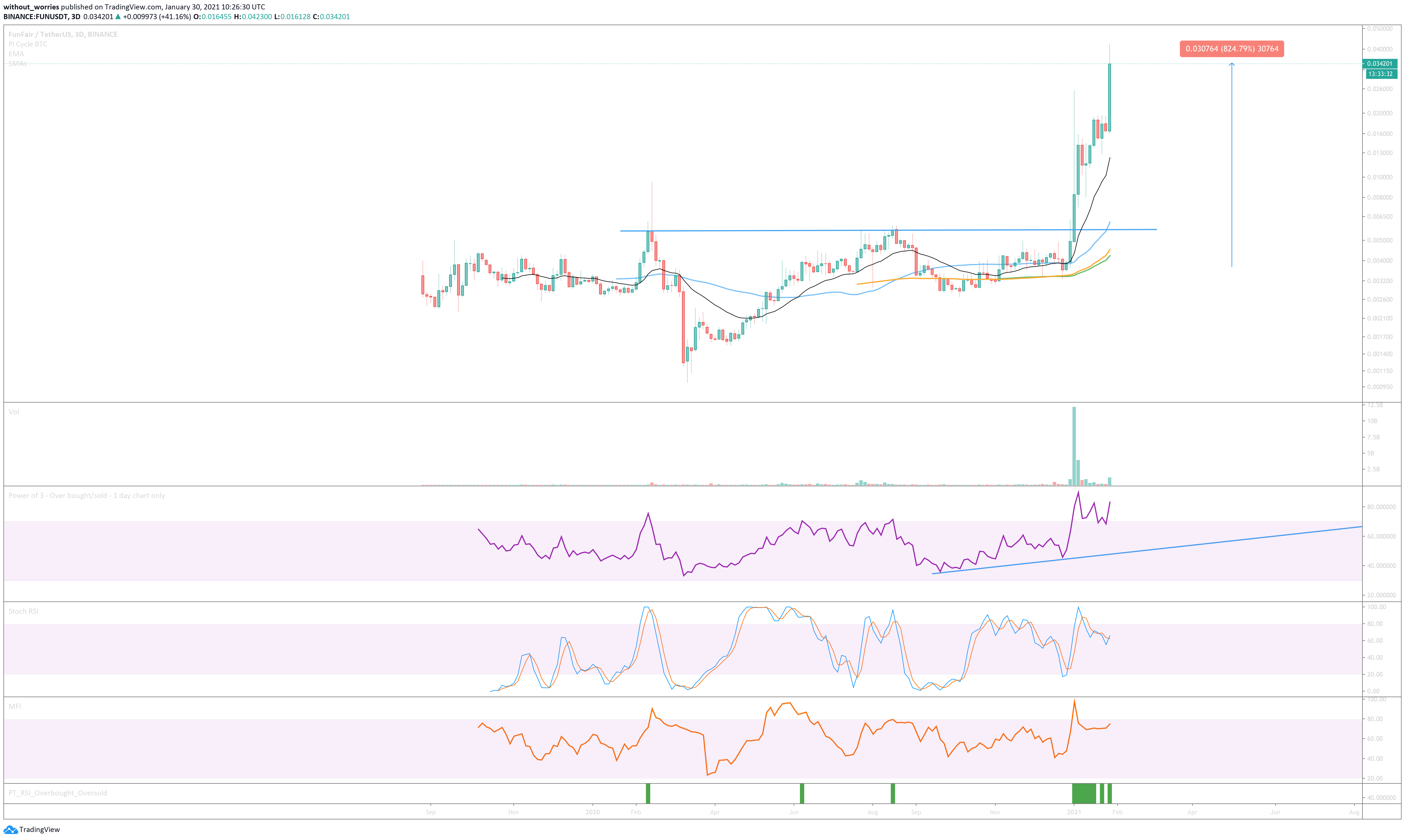
Task: Click the low value L:0.016128
Action: (293, 16)
